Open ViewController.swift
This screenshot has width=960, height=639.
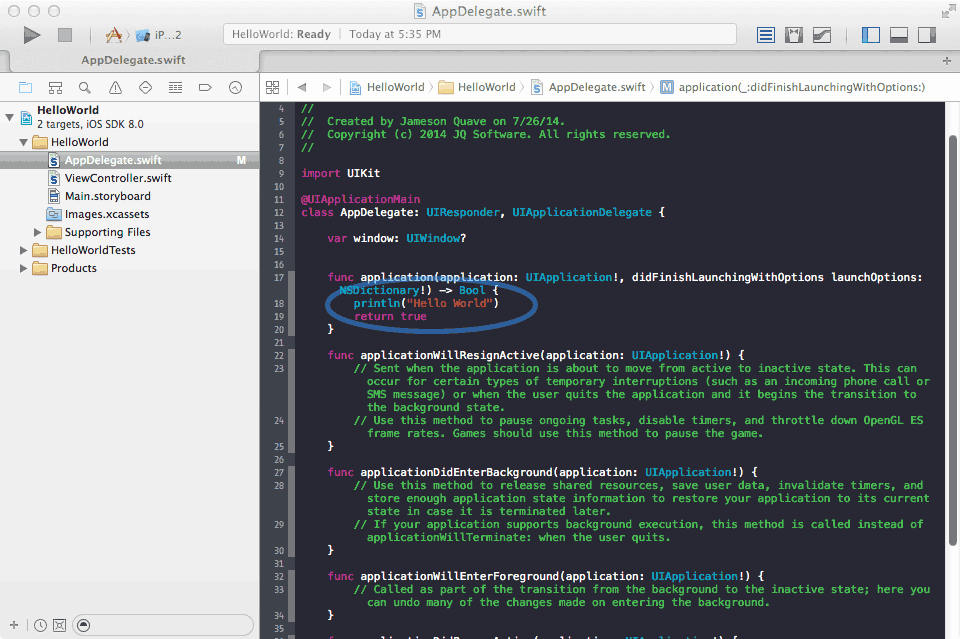[118, 178]
